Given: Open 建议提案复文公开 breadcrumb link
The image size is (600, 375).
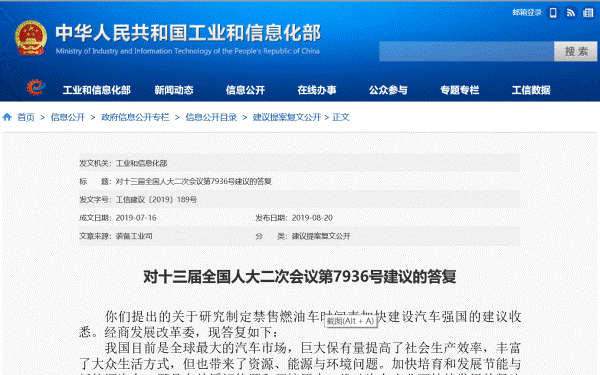Looking at the screenshot, I should click(287, 117).
